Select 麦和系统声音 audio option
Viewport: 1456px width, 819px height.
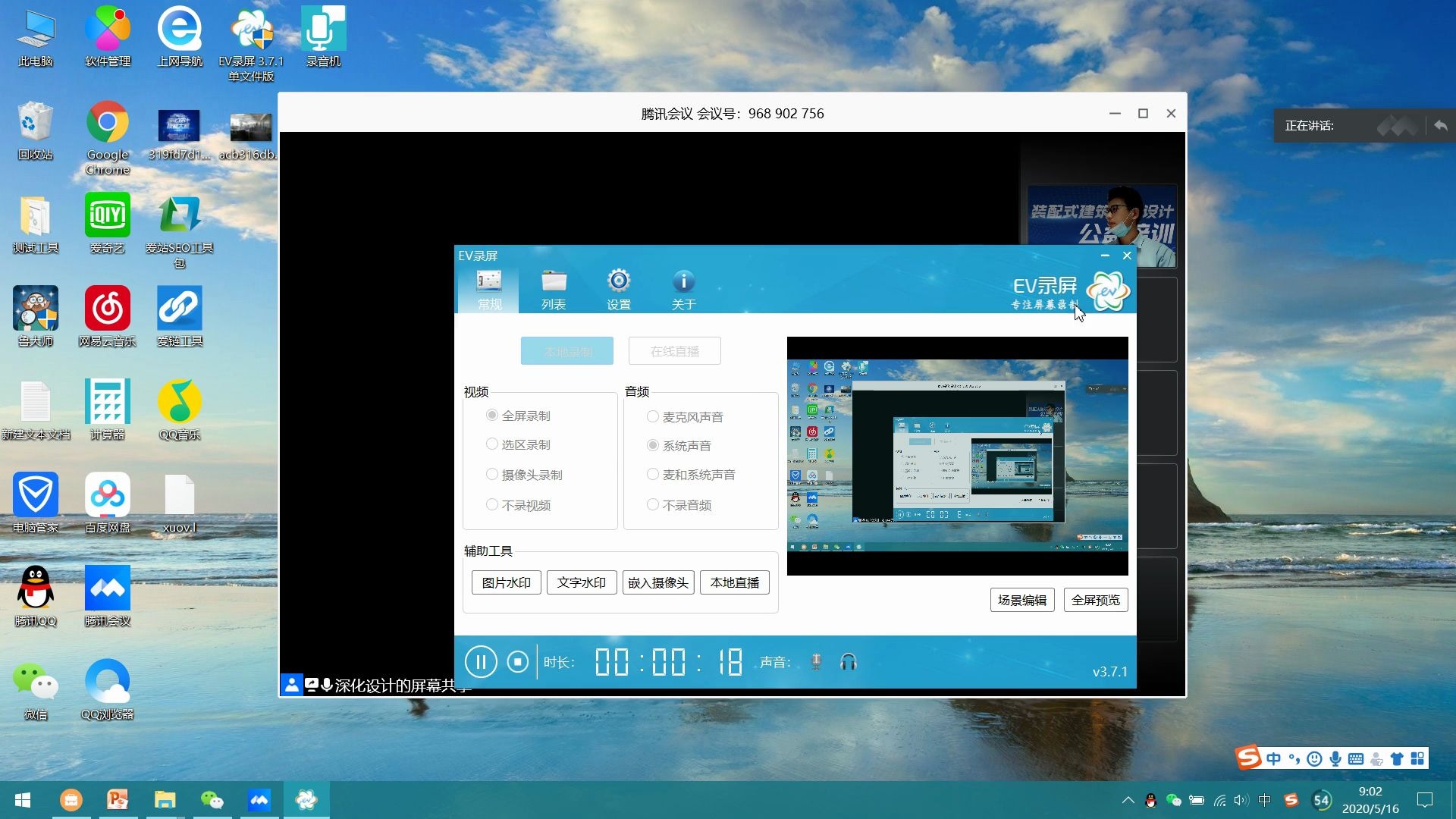691,475
